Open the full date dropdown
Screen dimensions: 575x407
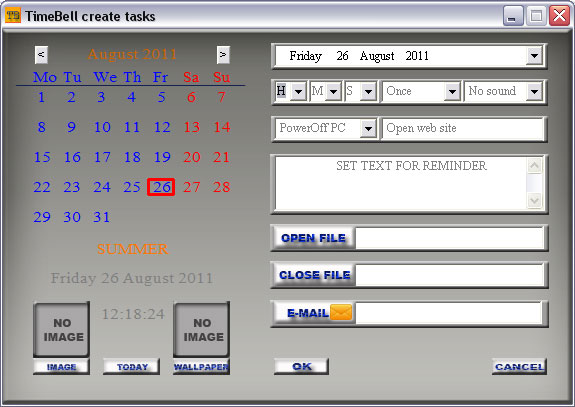pyautogui.click(x=534, y=56)
